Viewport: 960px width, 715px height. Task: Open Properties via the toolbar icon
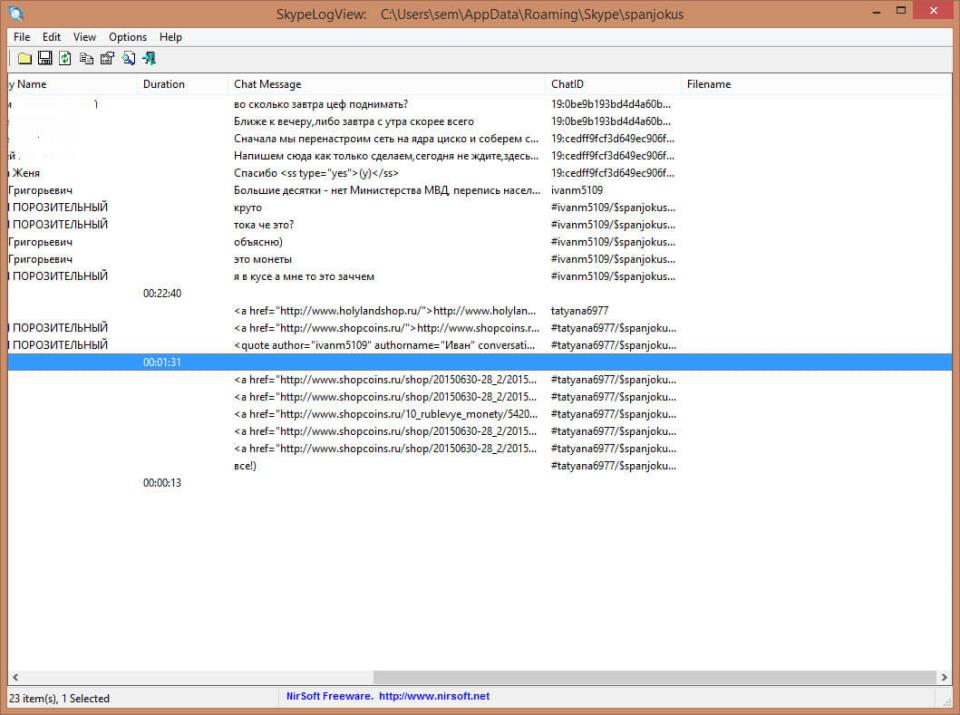[106, 58]
